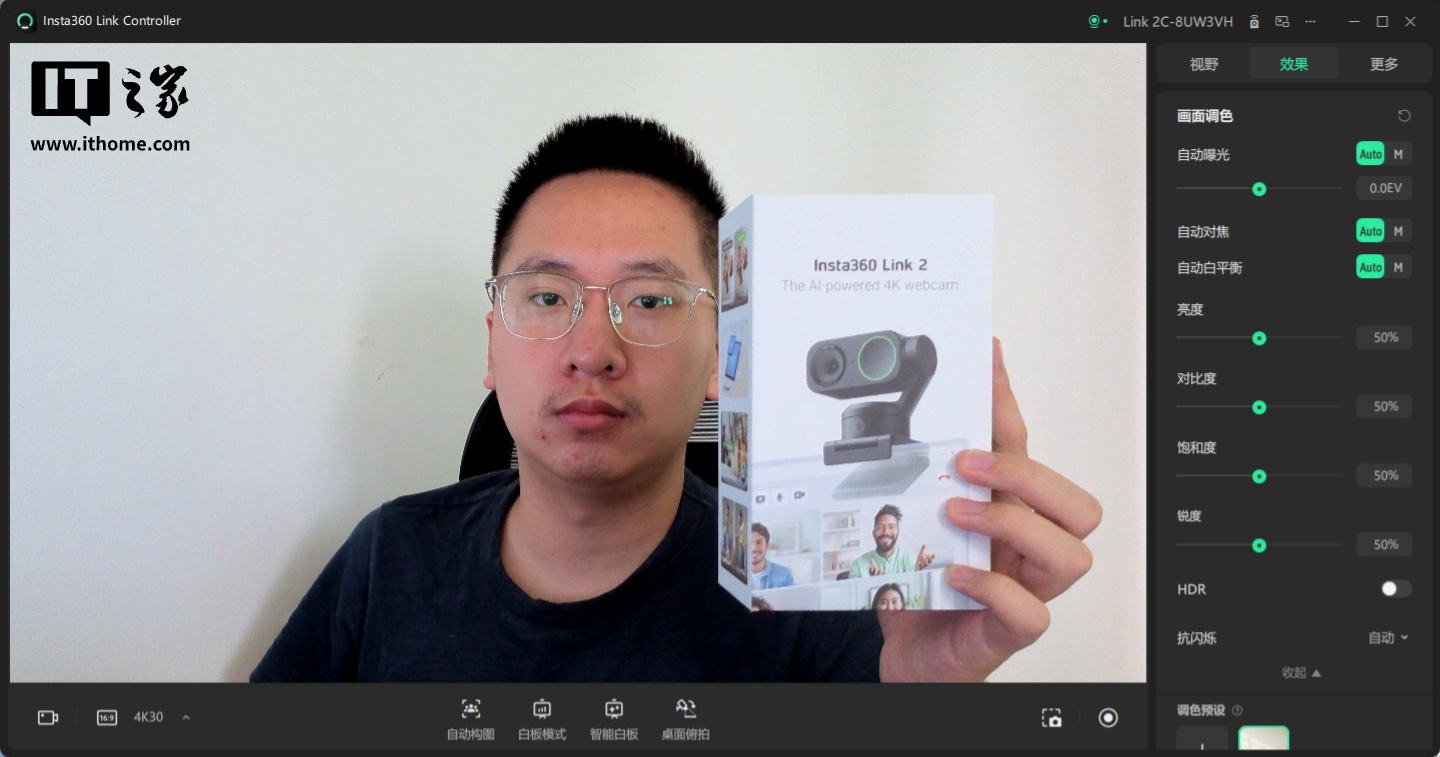Click the 0.0EV exposure value field
Image resolution: width=1440 pixels, height=757 pixels.
click(x=1384, y=188)
